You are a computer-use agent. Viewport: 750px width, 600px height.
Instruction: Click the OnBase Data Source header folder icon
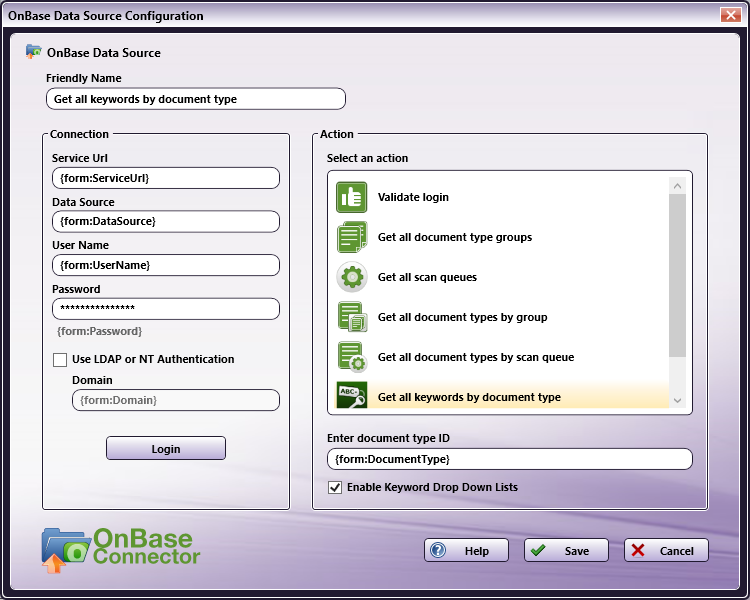click(33, 52)
